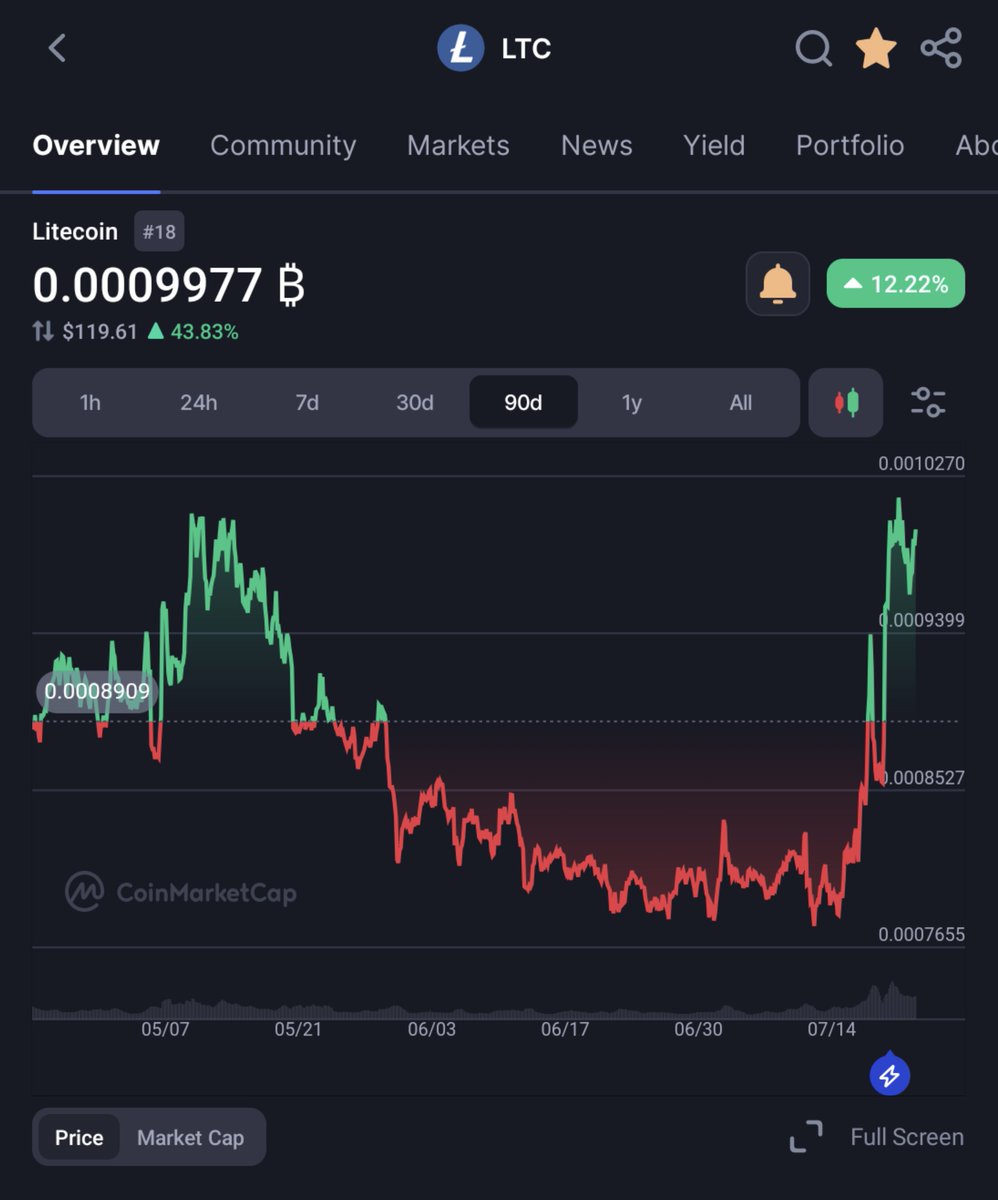Tap the LTC title text
This screenshot has width=998, height=1200.
coord(526,48)
